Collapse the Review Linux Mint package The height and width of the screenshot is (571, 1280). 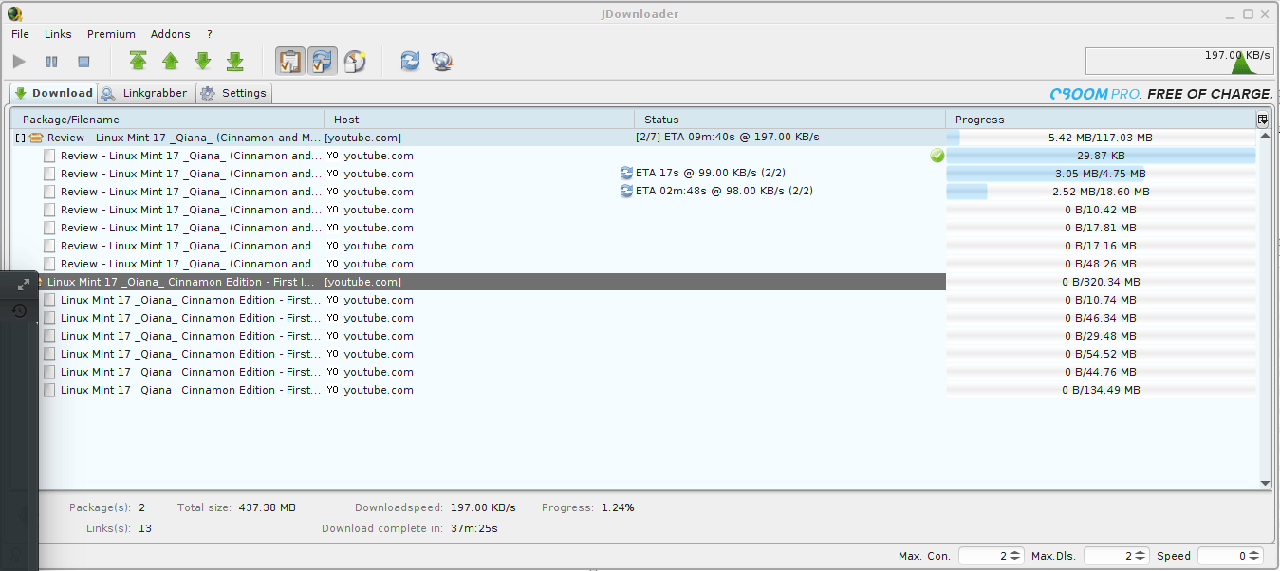tap(20, 138)
